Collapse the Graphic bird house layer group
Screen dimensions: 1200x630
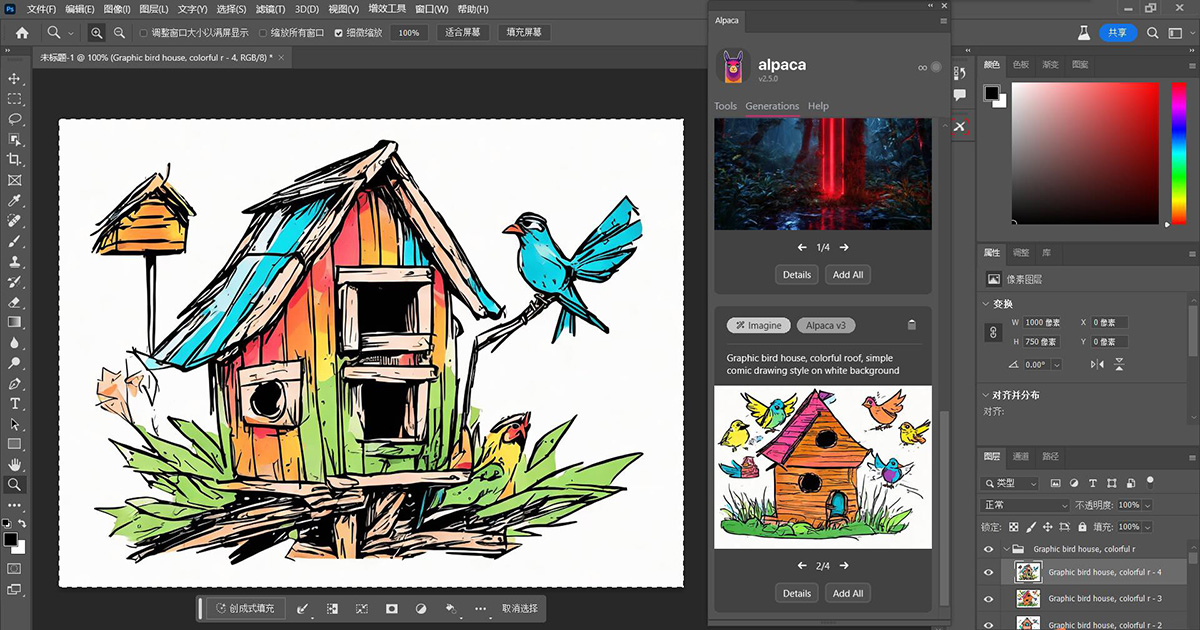coord(1004,549)
